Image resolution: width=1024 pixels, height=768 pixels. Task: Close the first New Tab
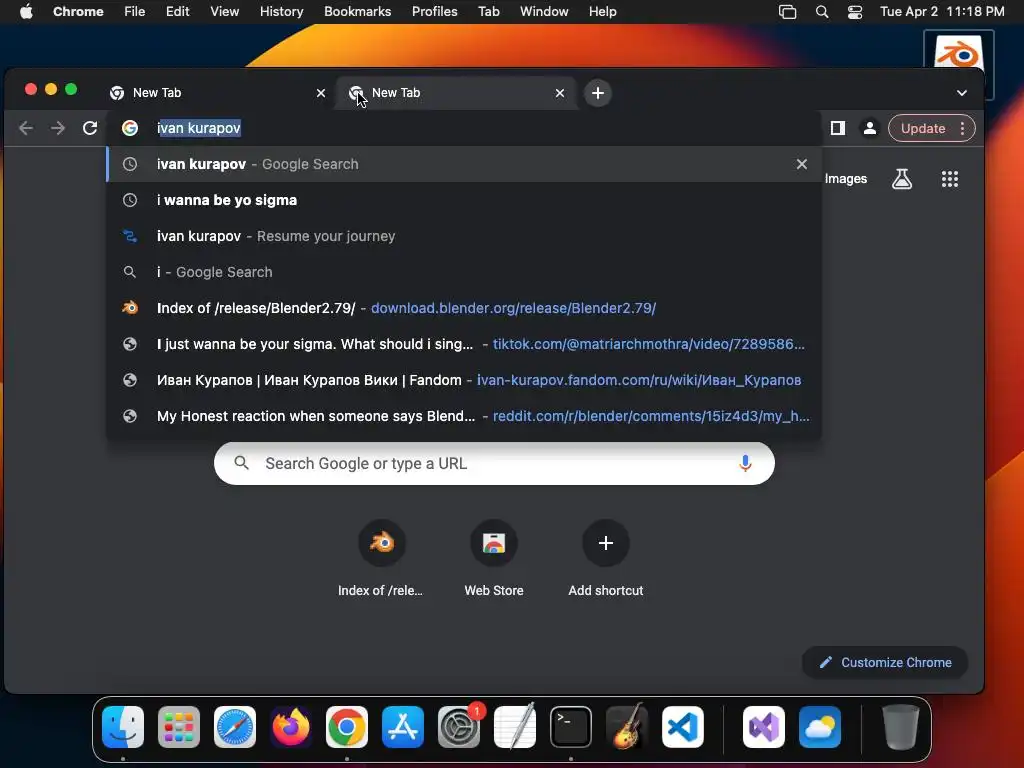(321, 93)
